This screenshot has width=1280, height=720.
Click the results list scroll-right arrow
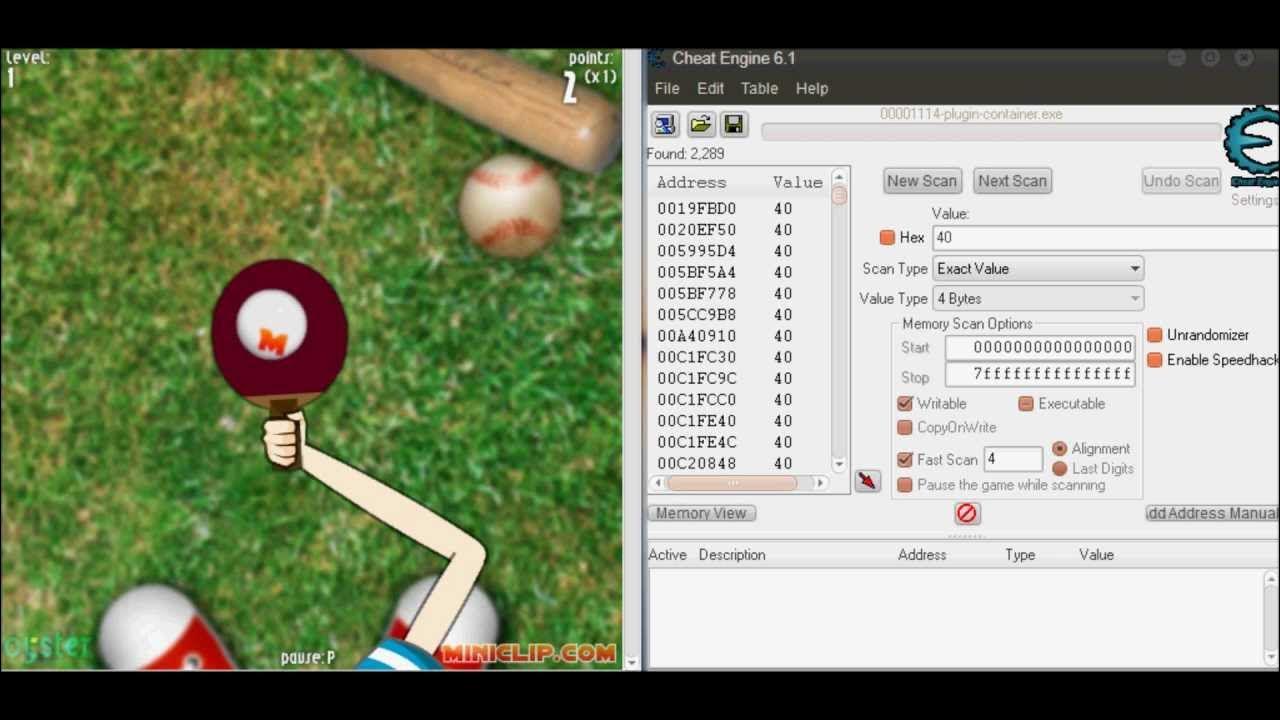821,483
